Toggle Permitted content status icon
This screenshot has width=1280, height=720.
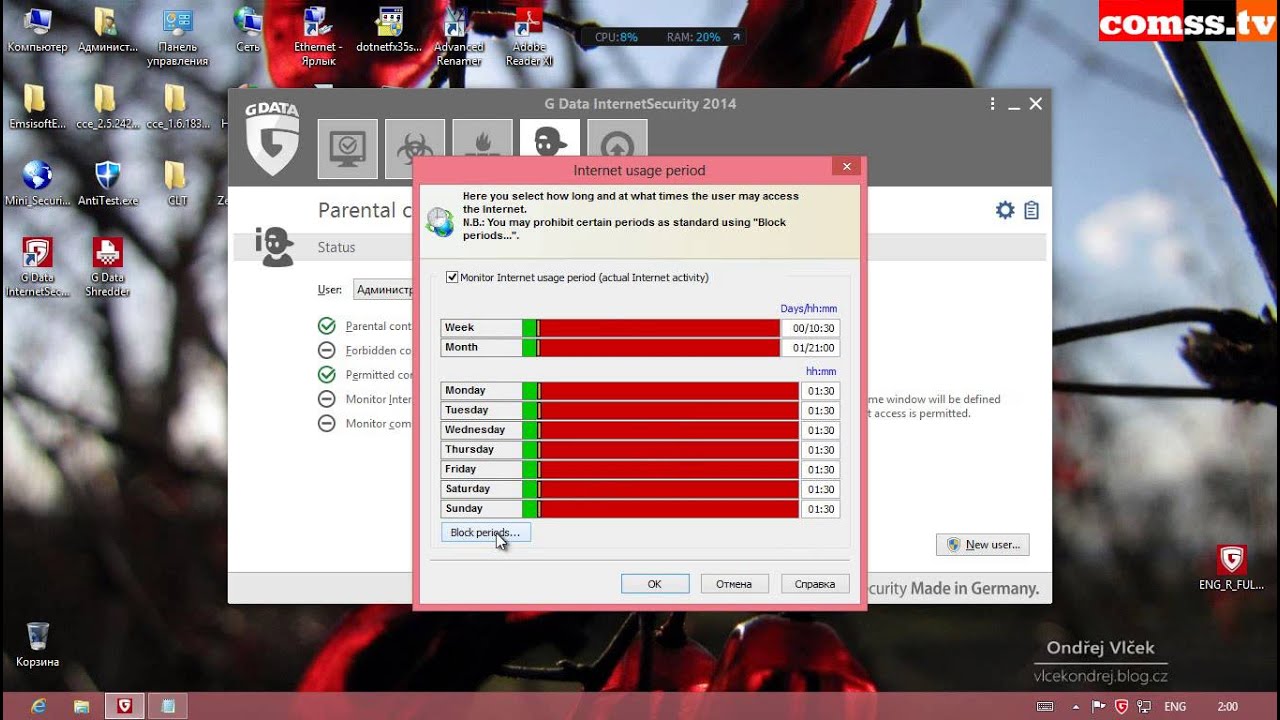click(326, 374)
